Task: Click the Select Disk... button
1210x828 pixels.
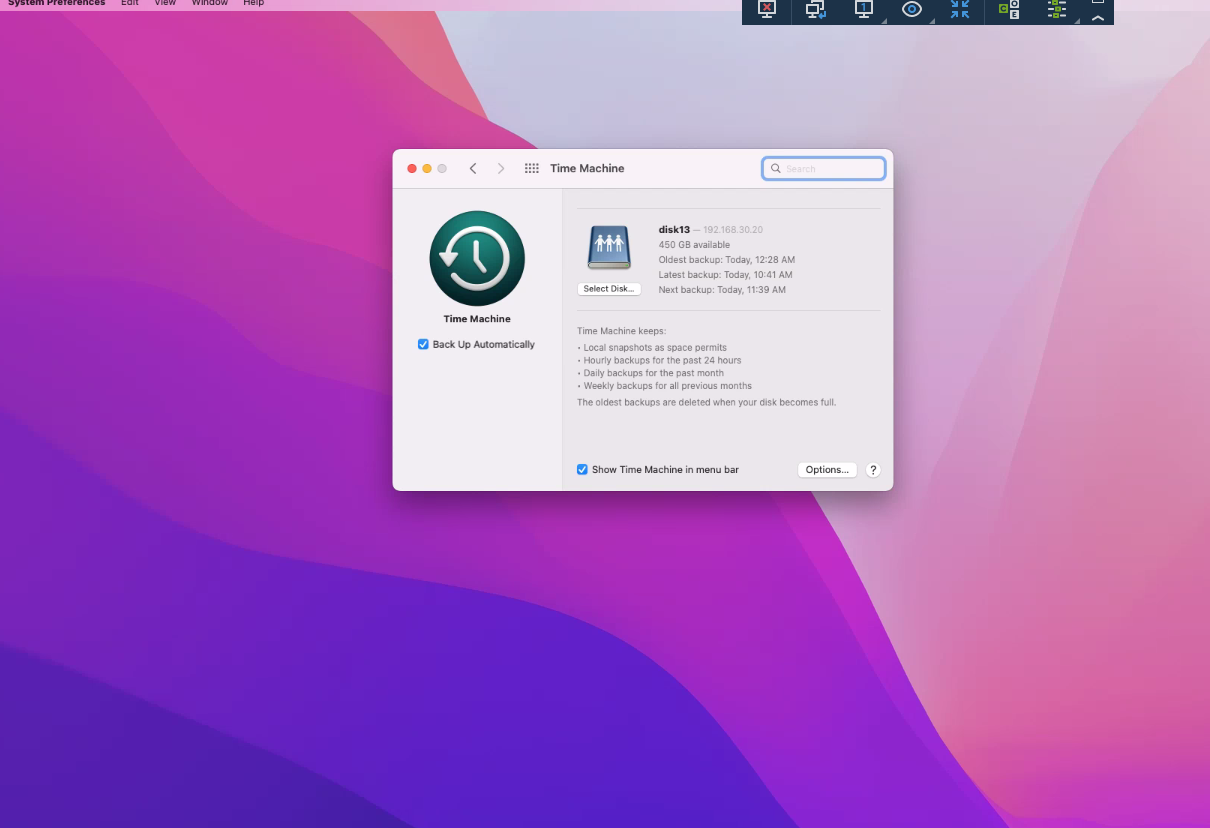Action: coord(609,289)
